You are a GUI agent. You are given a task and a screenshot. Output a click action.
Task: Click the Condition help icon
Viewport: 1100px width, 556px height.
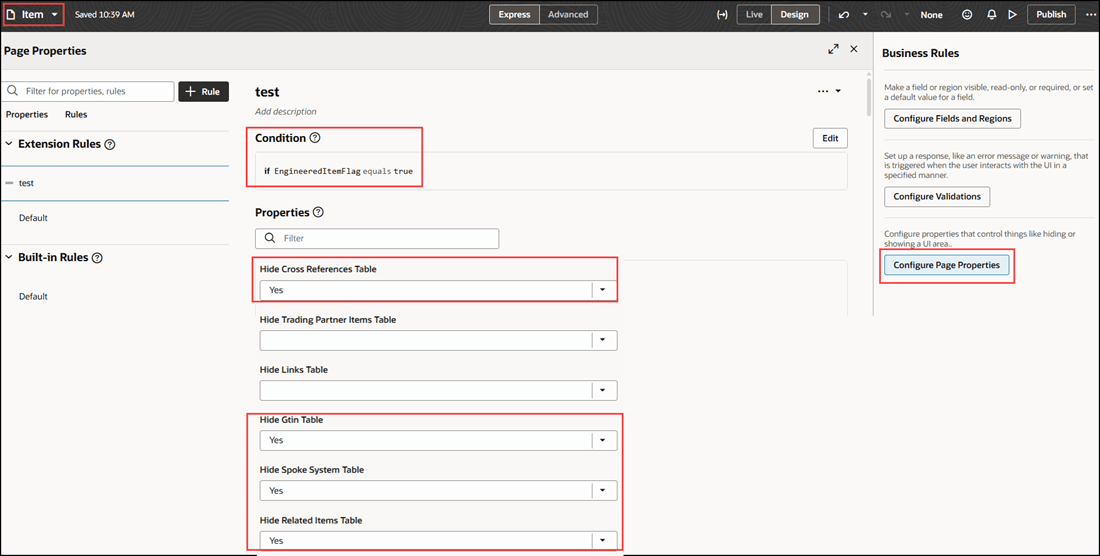pos(315,138)
